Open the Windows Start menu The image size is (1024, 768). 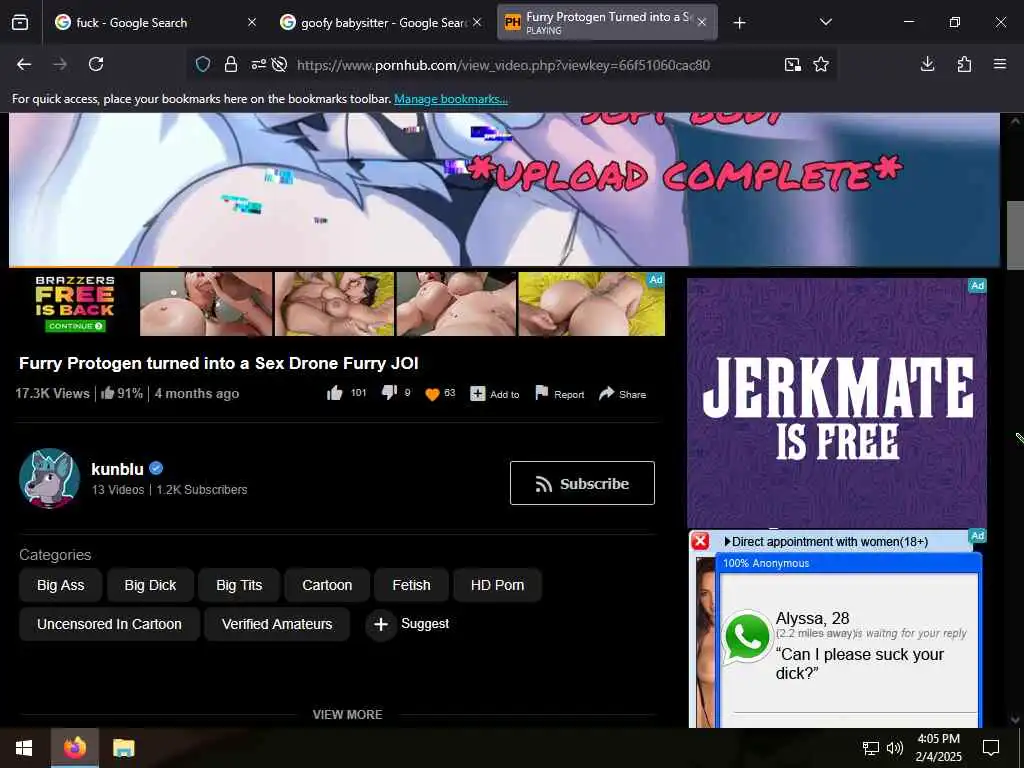[24, 748]
